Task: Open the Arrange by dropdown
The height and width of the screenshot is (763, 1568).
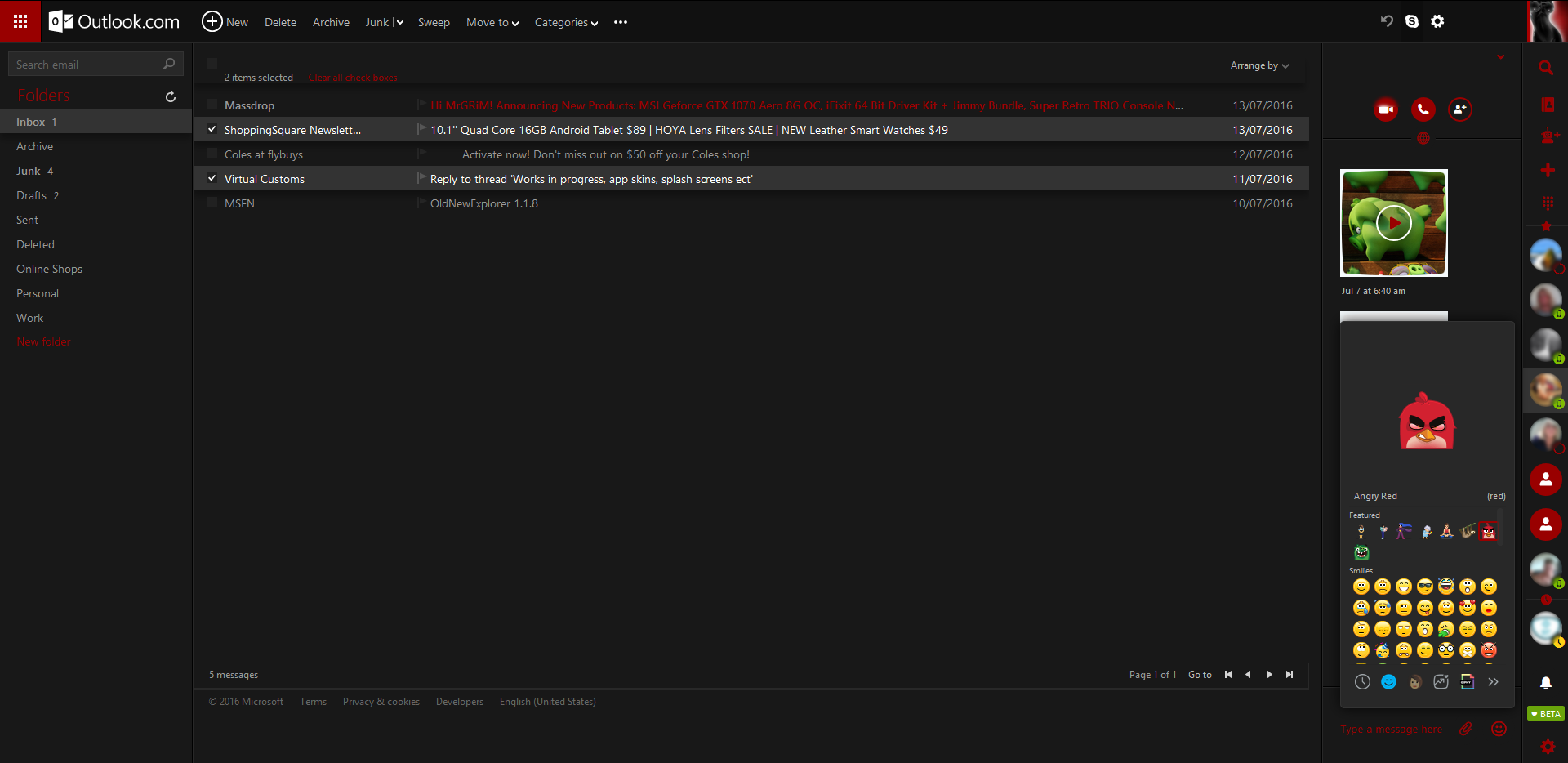Action: point(1259,65)
